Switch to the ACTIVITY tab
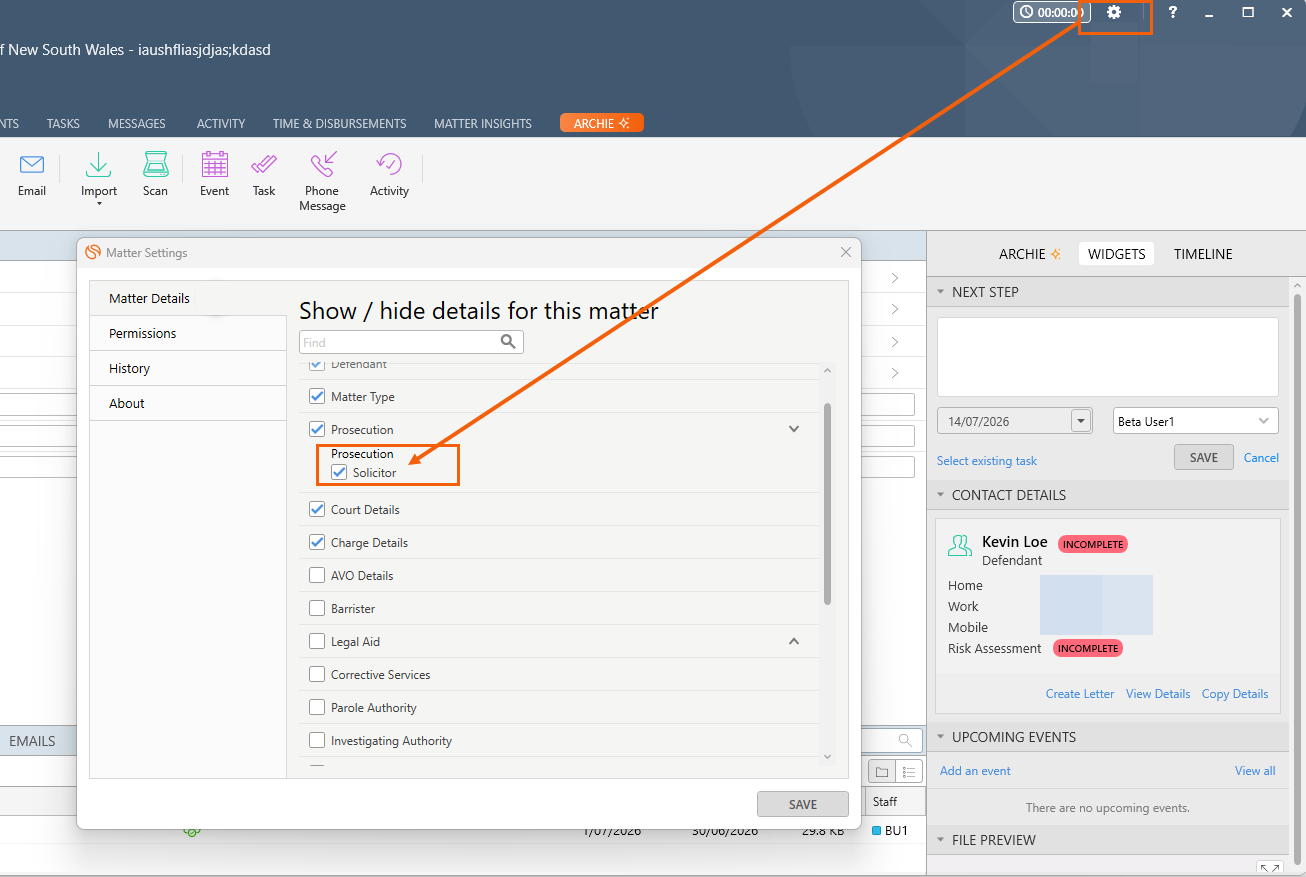Image resolution: width=1306 pixels, height=877 pixels. point(221,124)
